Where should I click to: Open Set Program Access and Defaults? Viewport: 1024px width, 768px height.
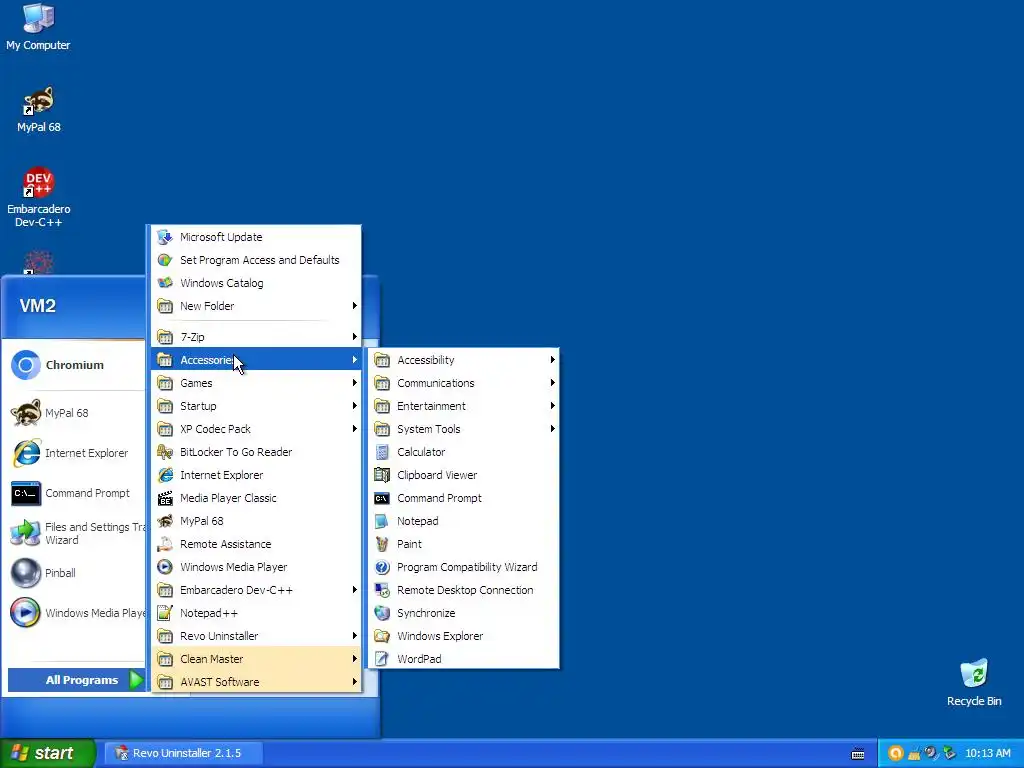coord(257,260)
